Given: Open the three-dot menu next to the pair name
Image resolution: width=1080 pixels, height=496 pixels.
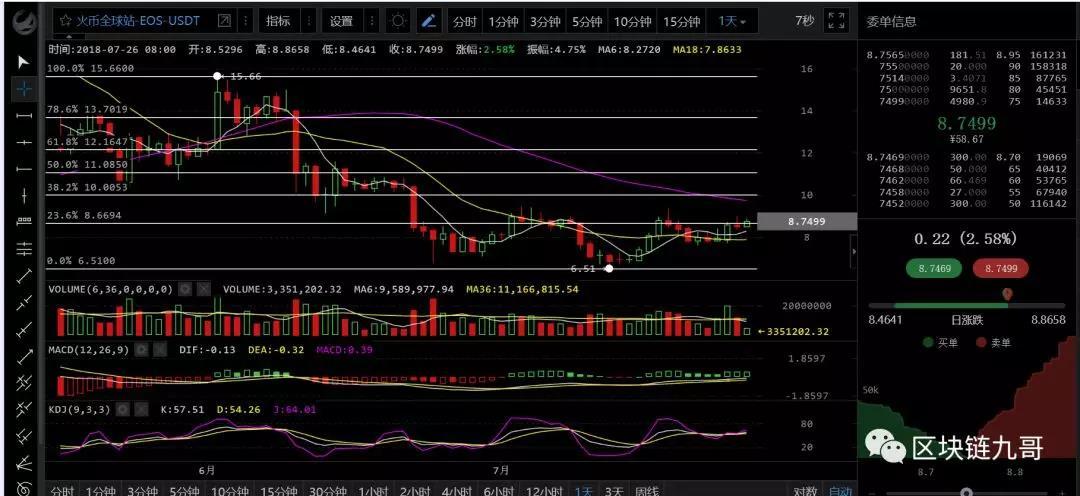Looking at the screenshot, I should click(x=246, y=21).
